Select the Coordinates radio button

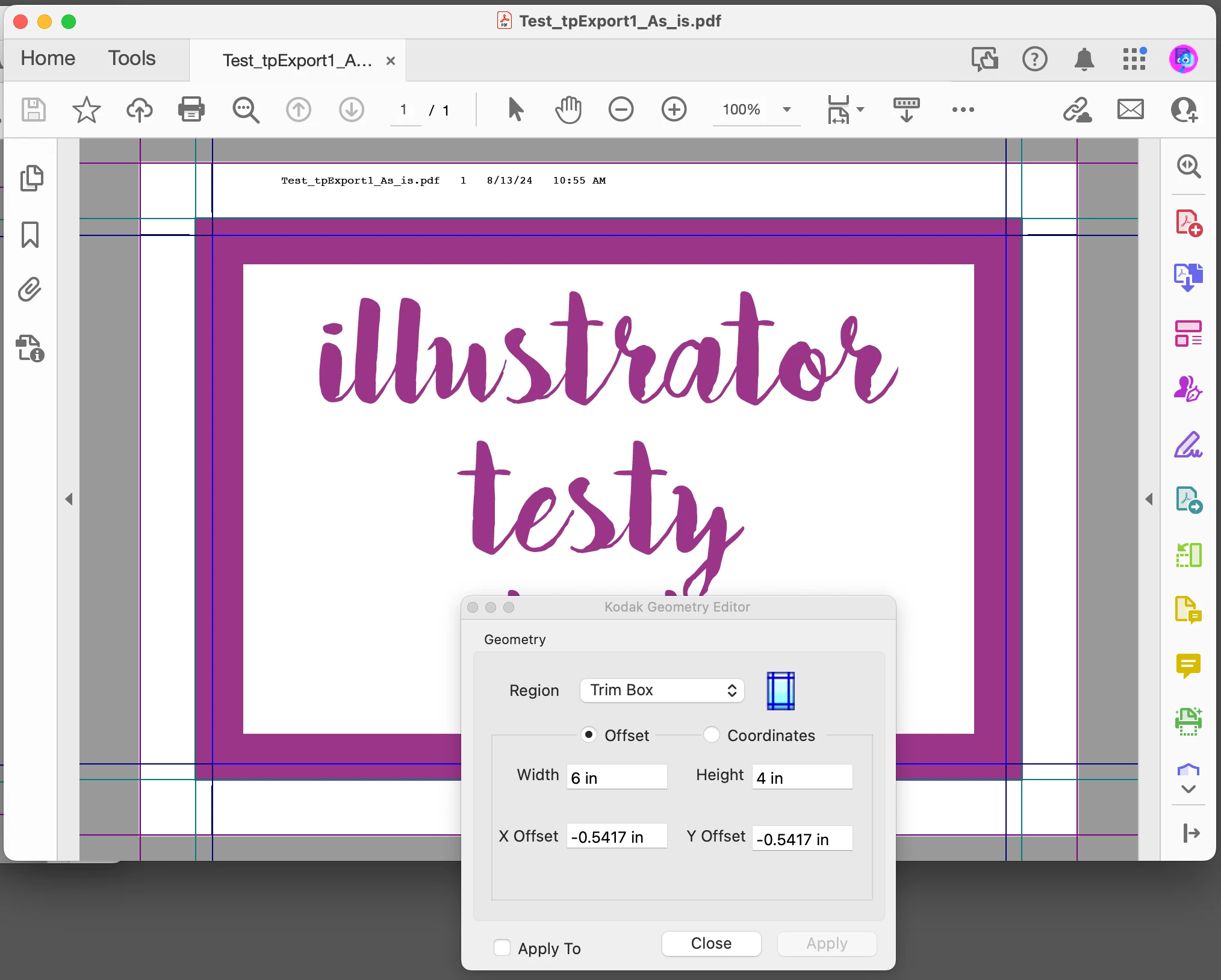(x=712, y=735)
